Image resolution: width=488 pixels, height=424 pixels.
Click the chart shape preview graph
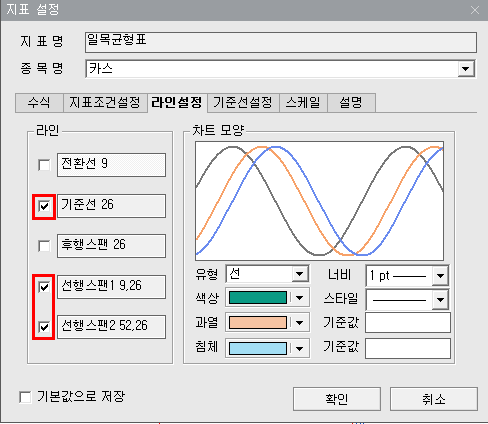[x=319, y=201]
